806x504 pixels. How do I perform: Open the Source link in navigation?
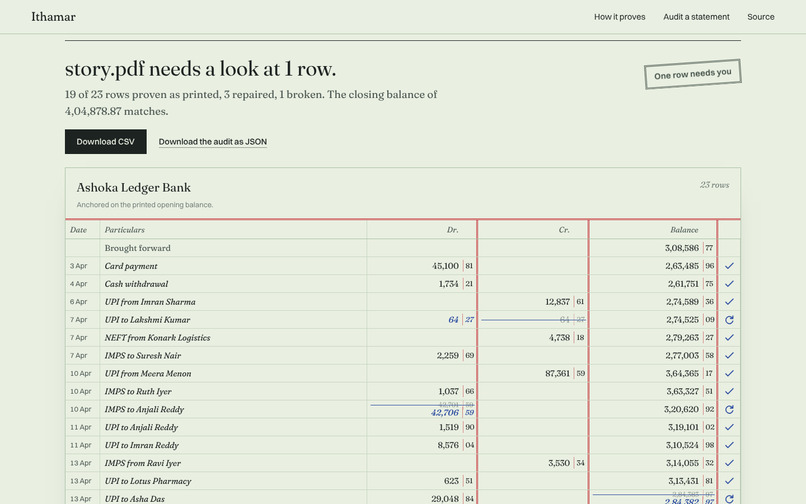[761, 17]
